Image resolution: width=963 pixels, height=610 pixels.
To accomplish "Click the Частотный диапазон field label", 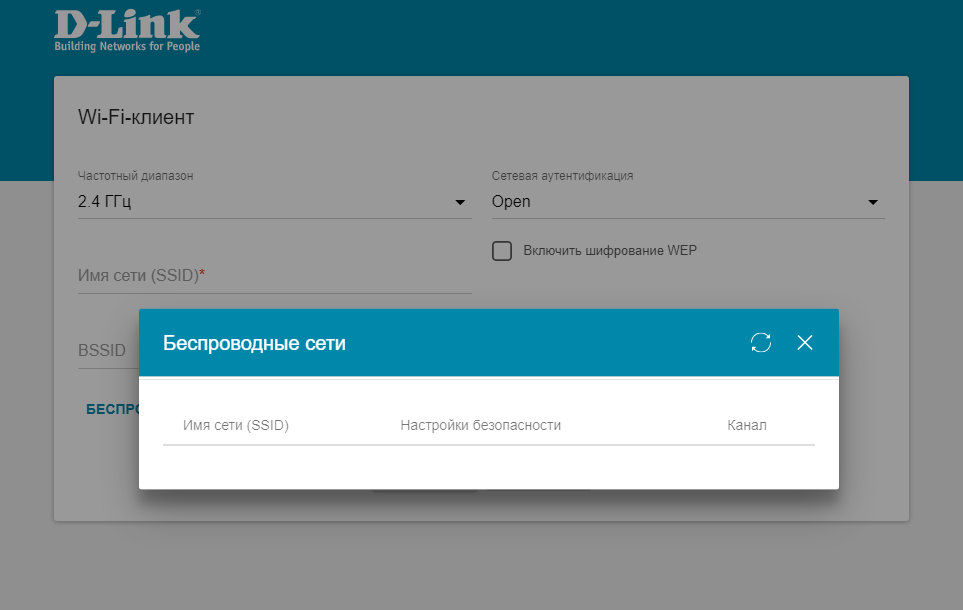I will click(x=135, y=176).
